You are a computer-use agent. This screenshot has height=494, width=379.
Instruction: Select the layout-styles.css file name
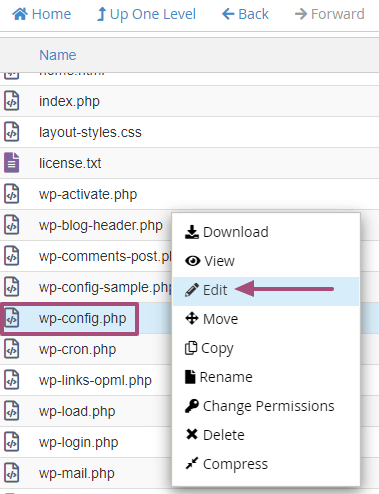[x=90, y=132]
